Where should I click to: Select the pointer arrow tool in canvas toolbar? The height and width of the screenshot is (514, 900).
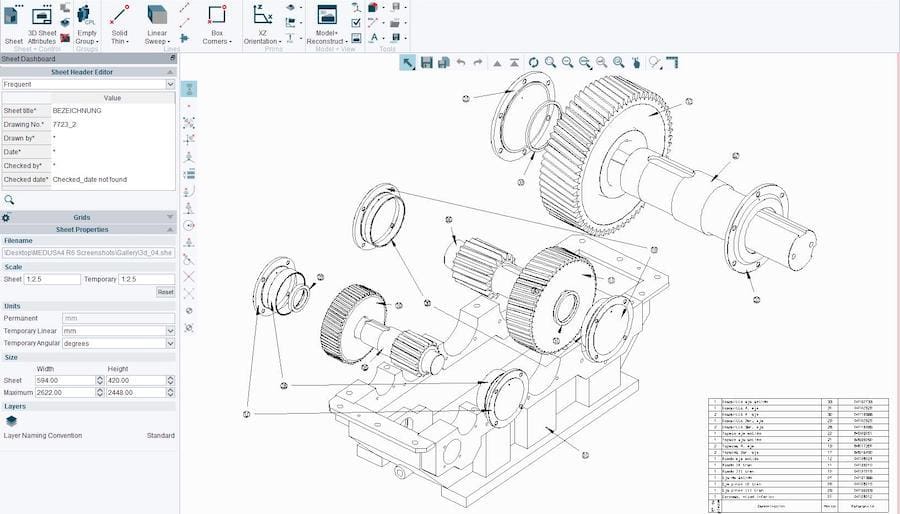tap(408, 63)
